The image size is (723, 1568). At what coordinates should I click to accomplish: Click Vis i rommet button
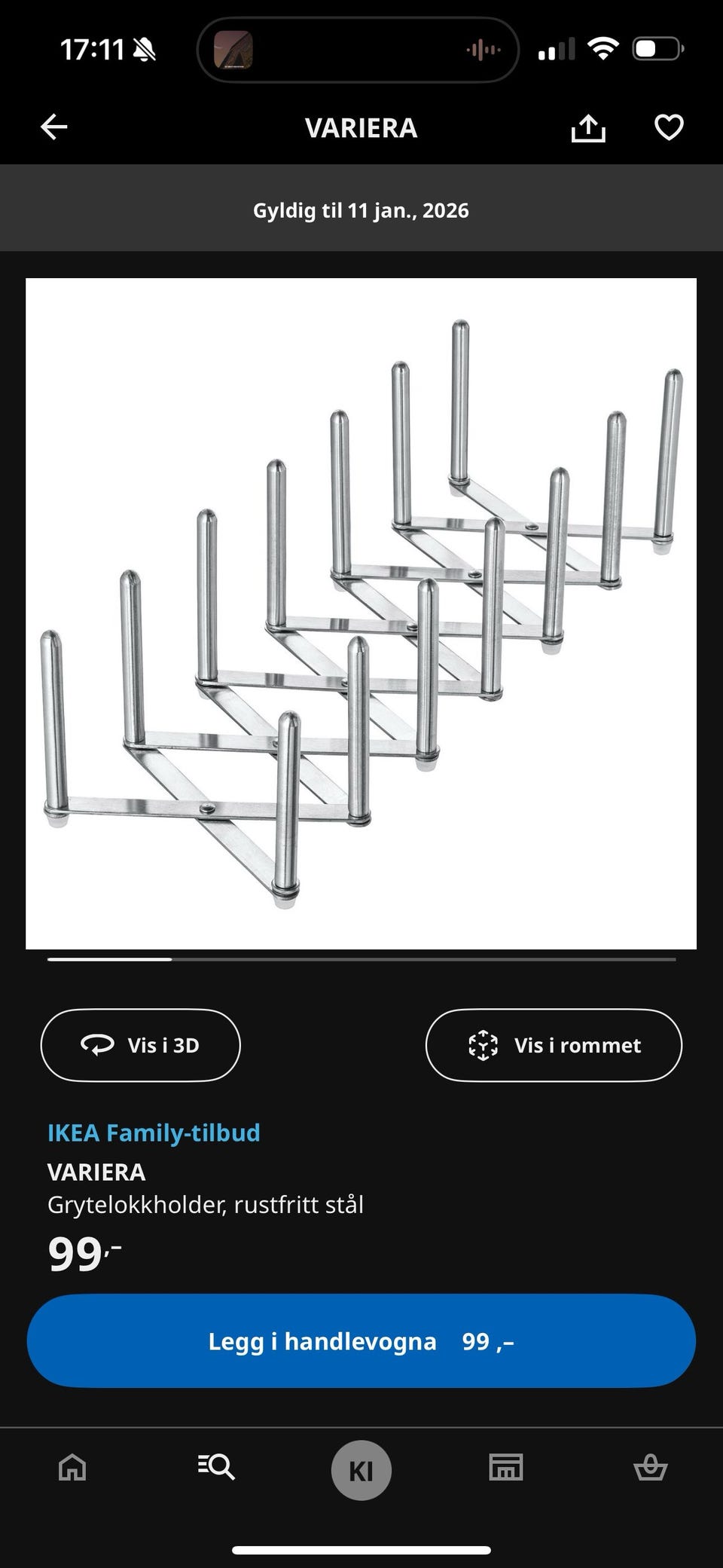click(x=554, y=1045)
